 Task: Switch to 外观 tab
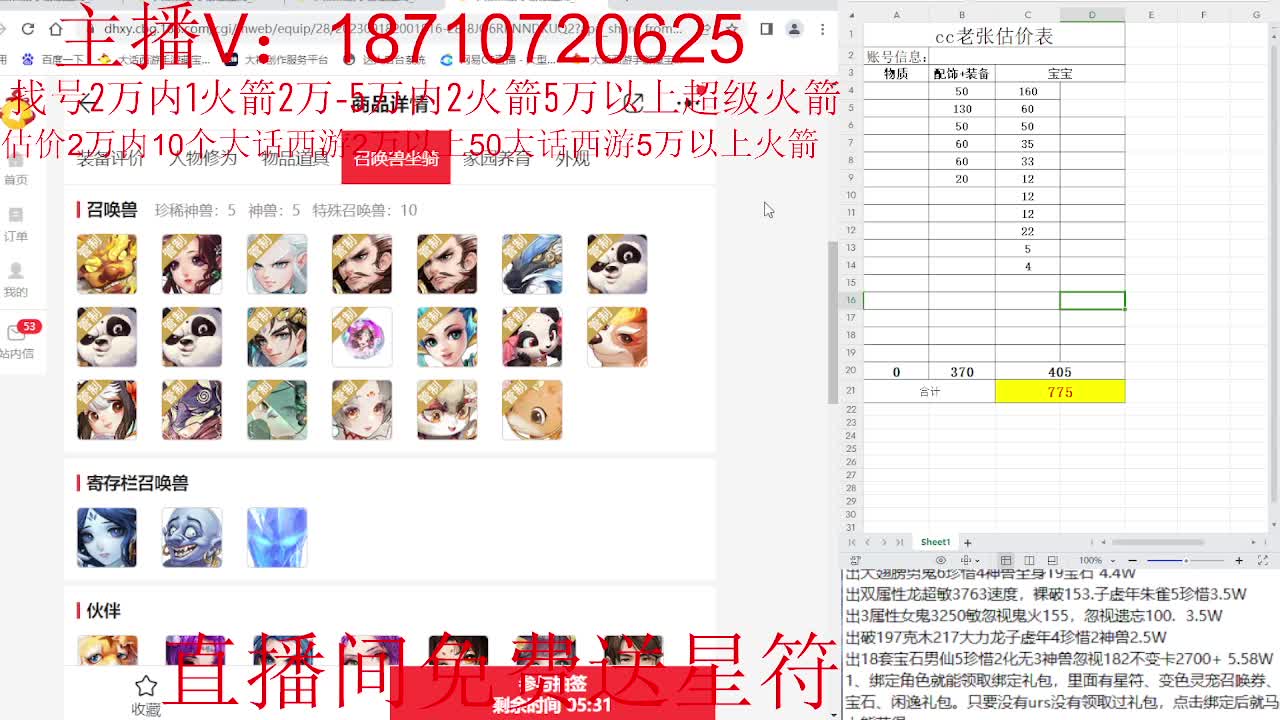[573, 158]
